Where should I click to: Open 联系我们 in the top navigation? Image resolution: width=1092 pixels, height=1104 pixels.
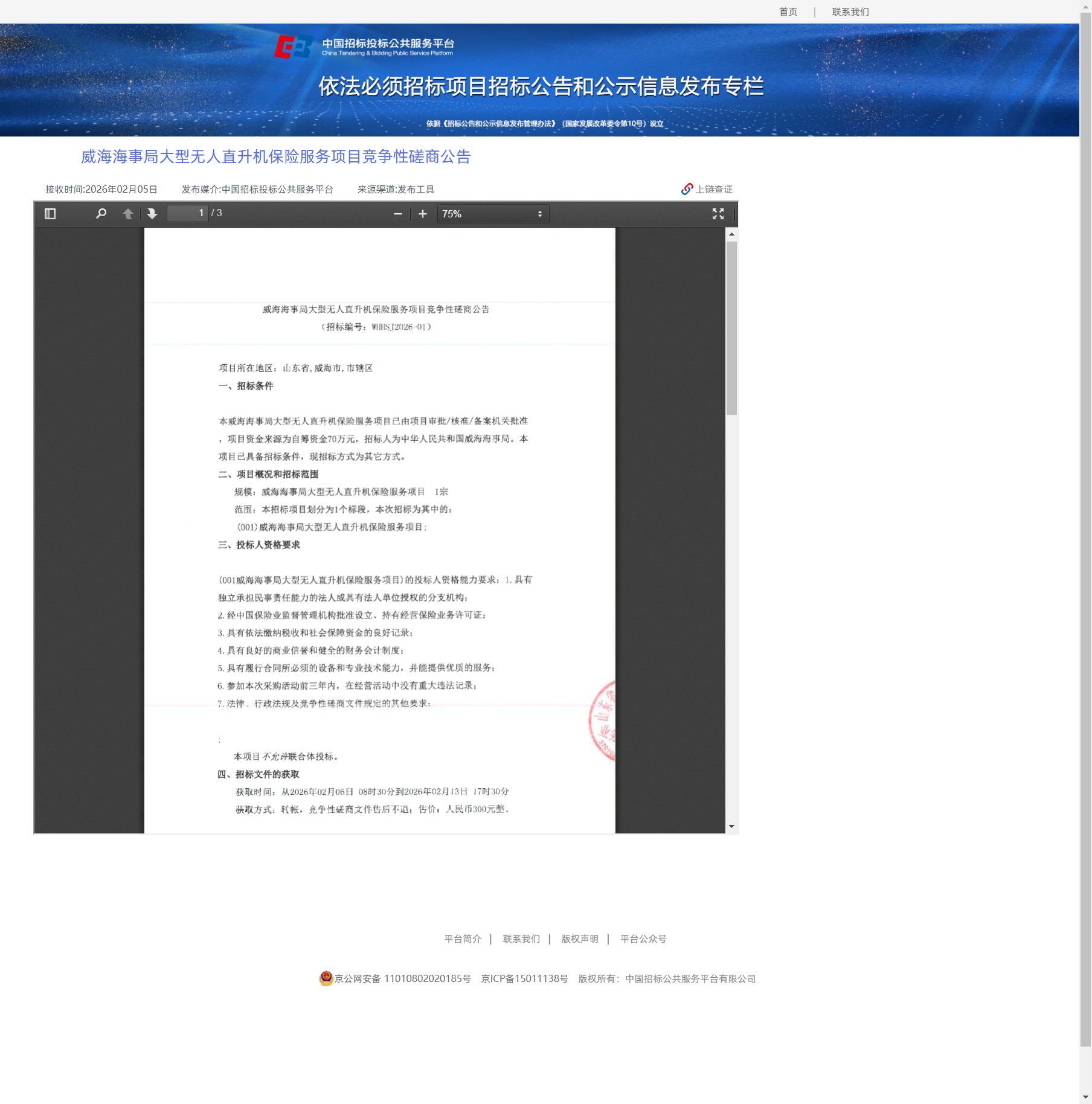pos(850,11)
